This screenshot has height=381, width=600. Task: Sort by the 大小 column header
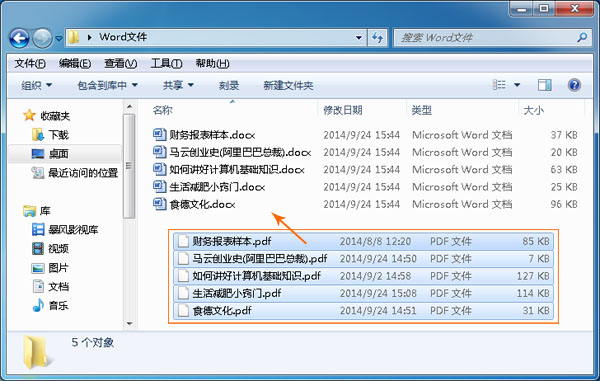point(533,110)
